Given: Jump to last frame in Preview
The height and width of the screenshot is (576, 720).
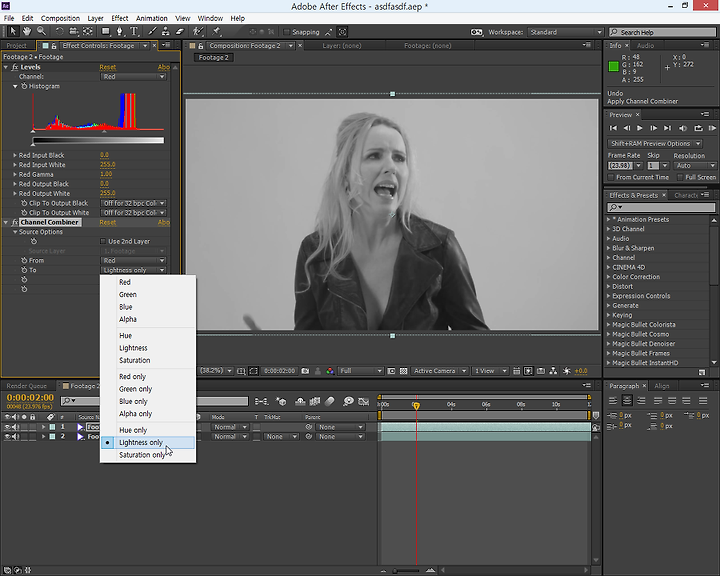Looking at the screenshot, I should tap(668, 128).
